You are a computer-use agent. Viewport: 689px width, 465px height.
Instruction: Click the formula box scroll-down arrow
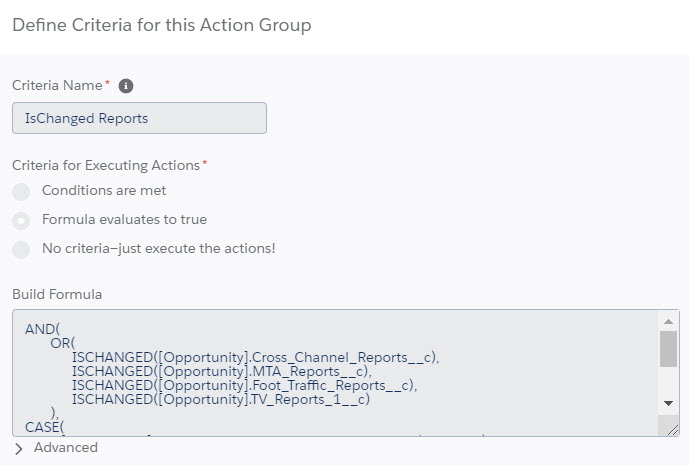(x=668, y=402)
